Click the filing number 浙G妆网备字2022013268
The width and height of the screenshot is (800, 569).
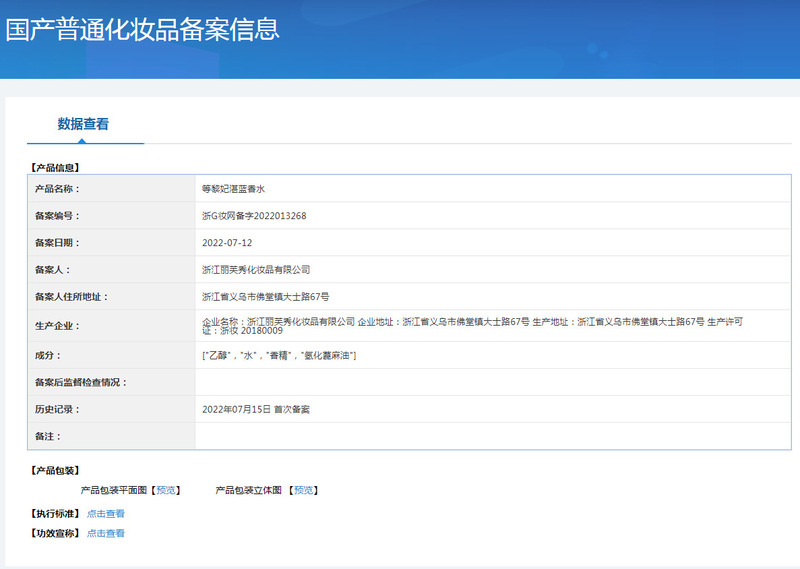254,215
